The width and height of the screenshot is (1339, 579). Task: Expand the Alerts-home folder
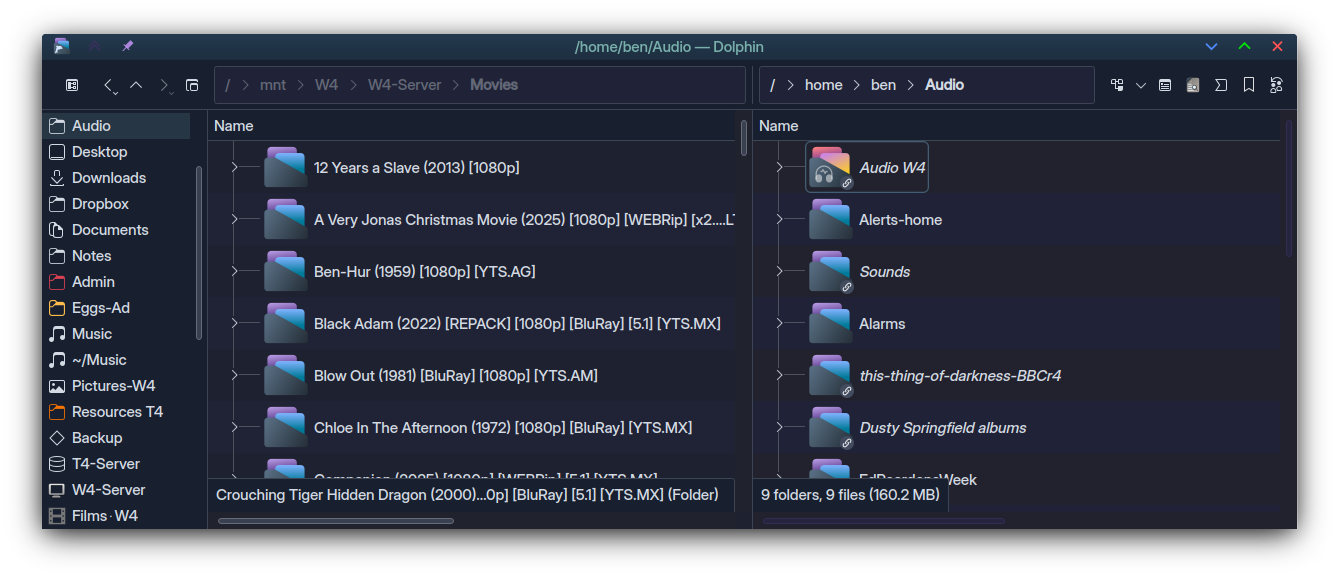click(x=779, y=220)
